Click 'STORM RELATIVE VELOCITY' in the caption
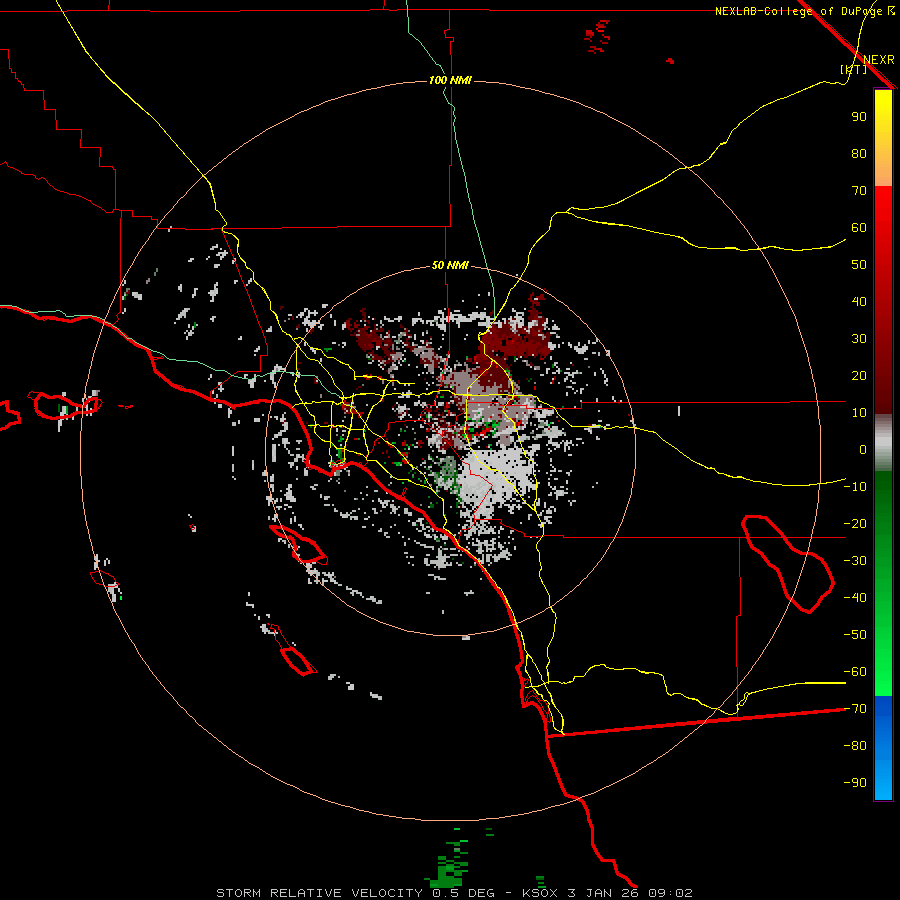This screenshot has height=900, width=900. [320, 893]
